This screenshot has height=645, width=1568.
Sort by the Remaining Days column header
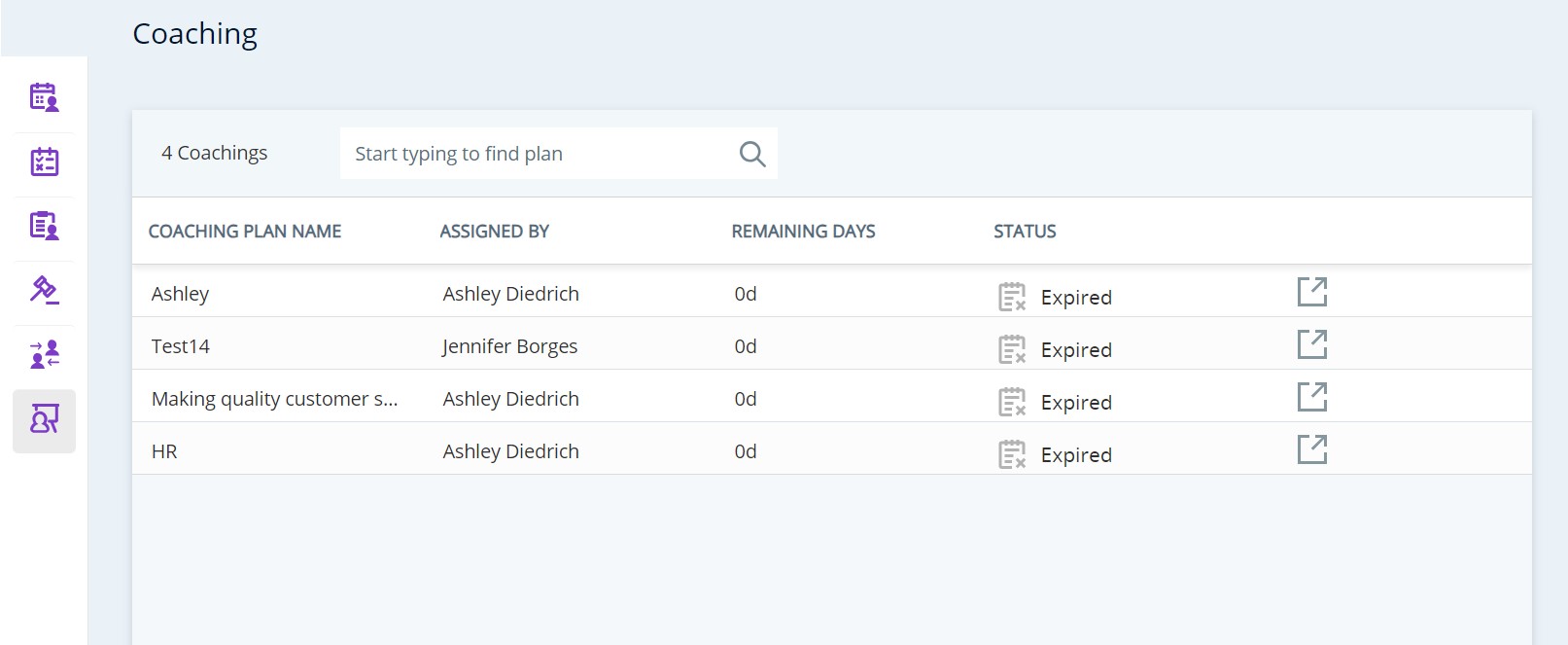click(803, 232)
